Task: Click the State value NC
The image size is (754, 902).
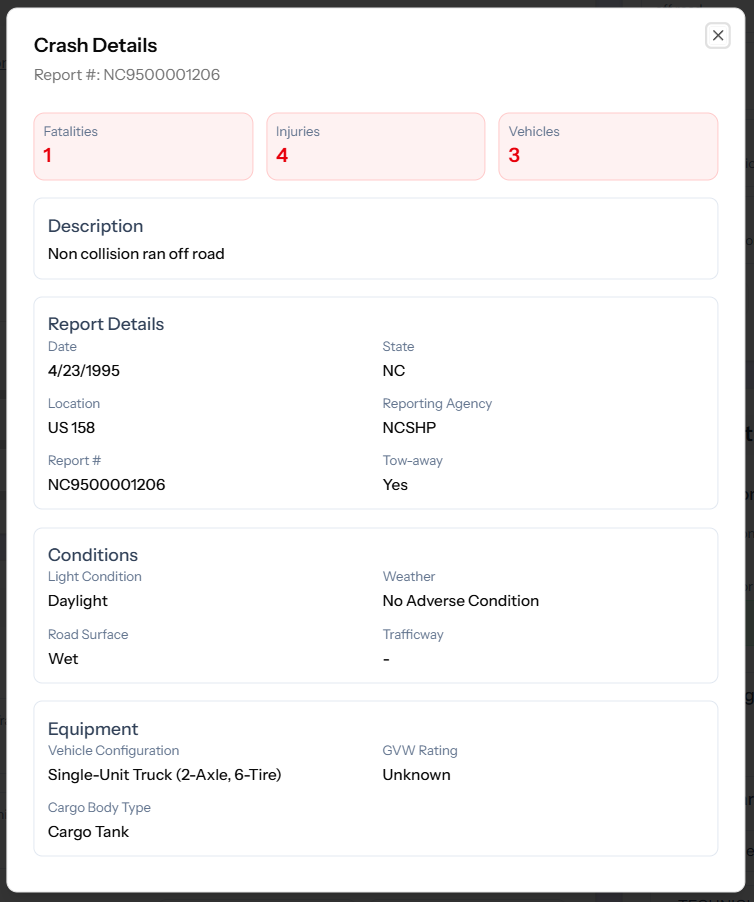Action: [394, 370]
